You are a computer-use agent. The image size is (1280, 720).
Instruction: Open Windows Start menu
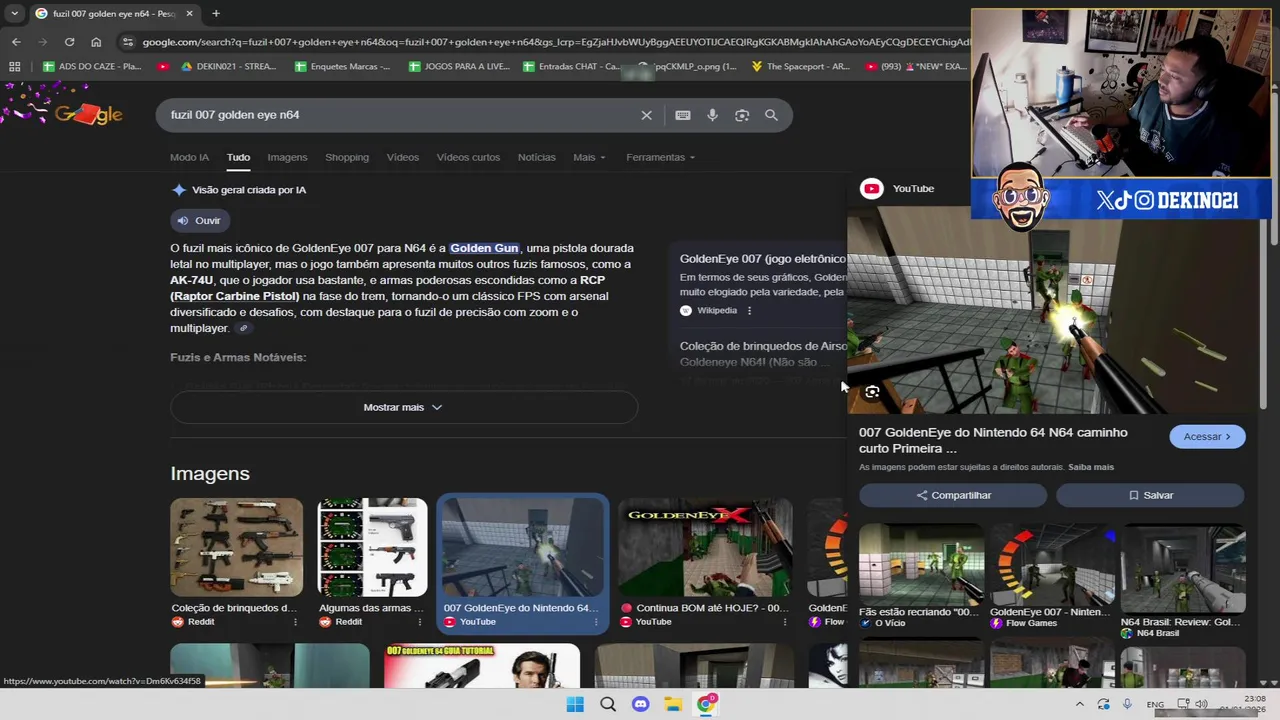(575, 704)
